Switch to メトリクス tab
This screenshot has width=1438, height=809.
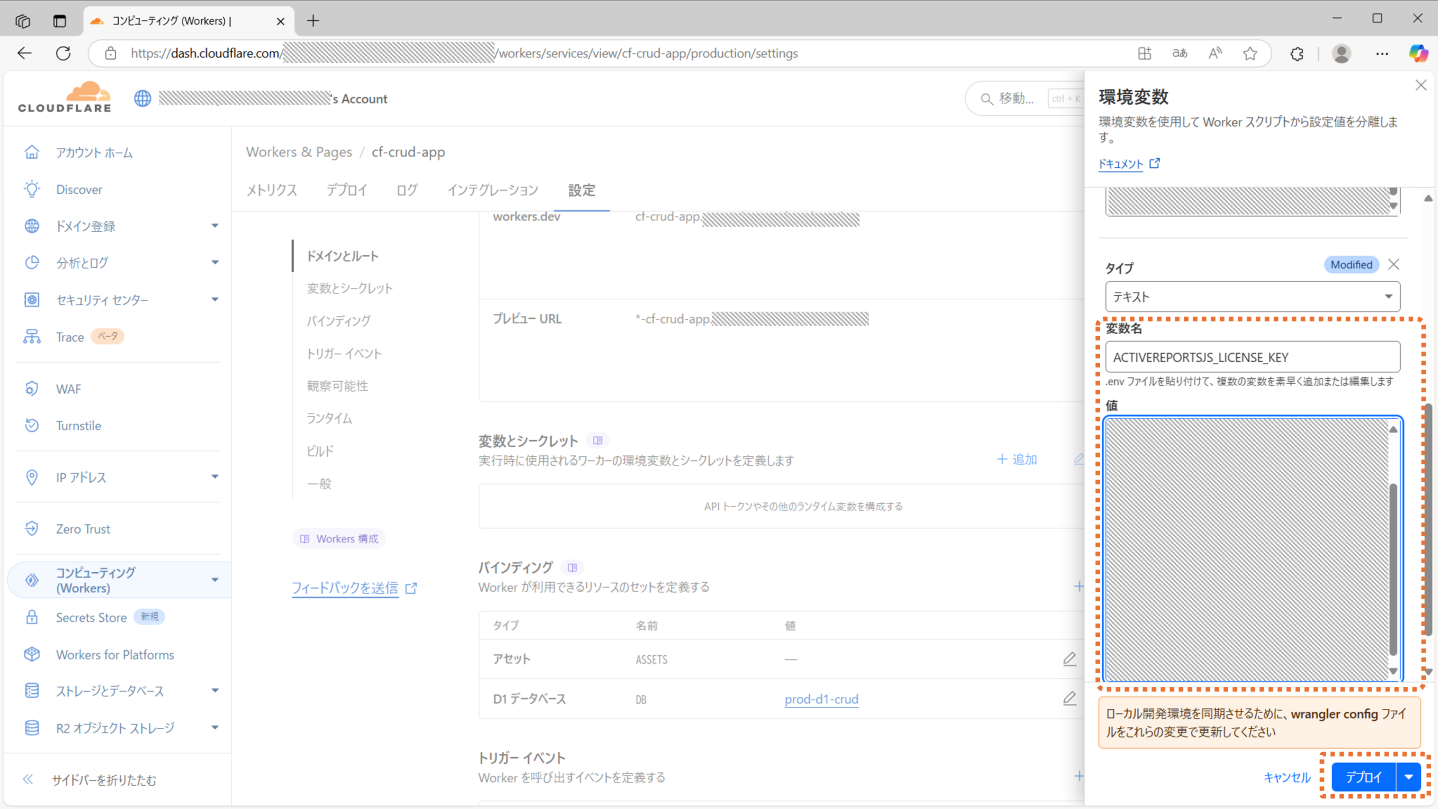click(272, 190)
